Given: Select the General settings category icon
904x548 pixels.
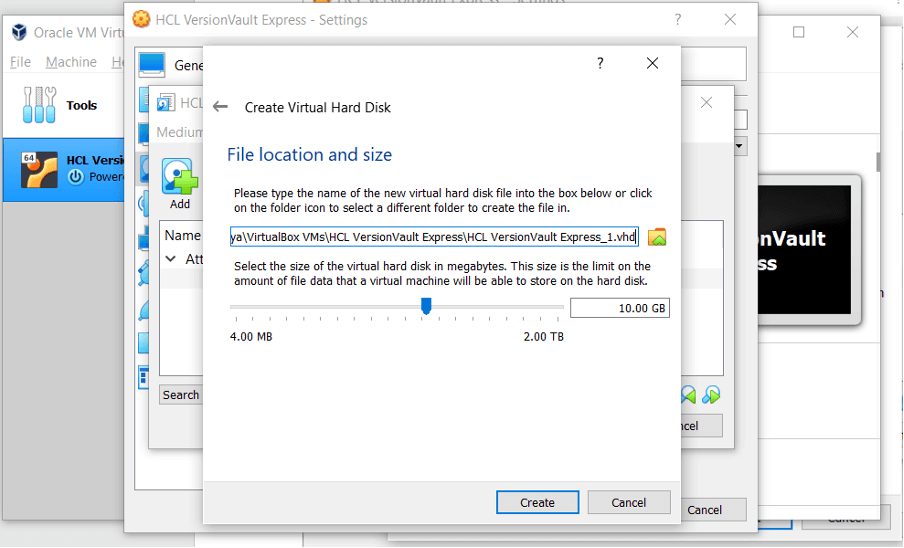Looking at the screenshot, I should tap(152, 65).
